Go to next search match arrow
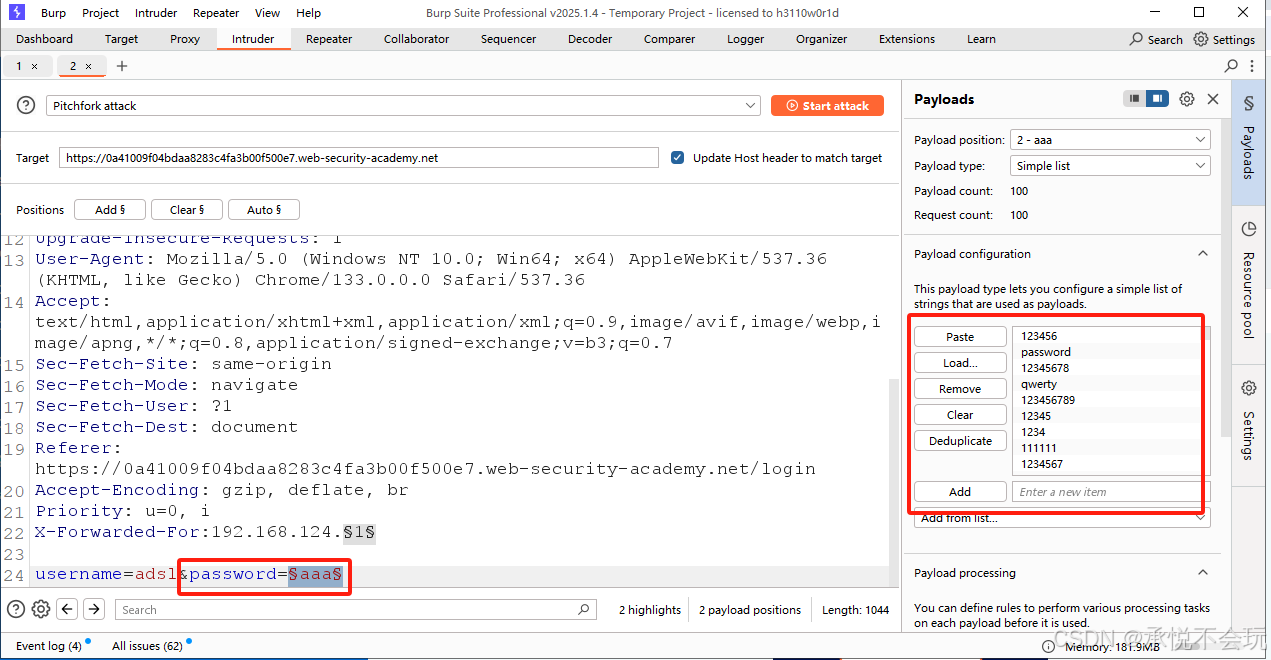Image resolution: width=1271 pixels, height=660 pixels. [94, 609]
